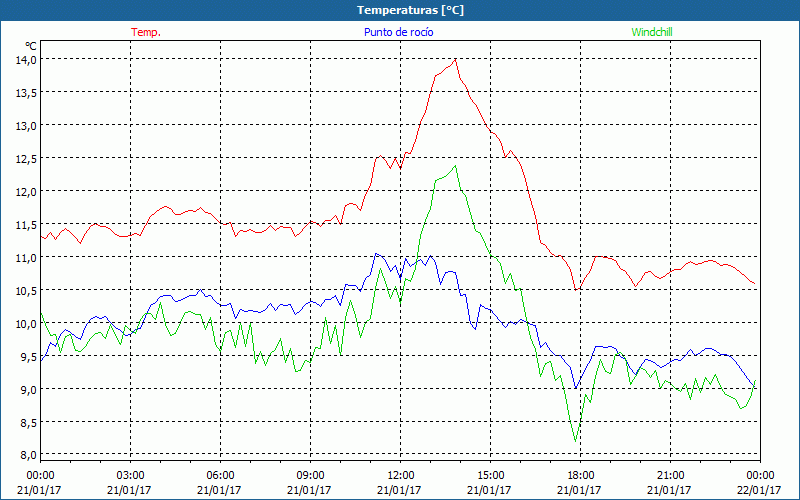Click the blue dew point peak near 11:00

click(x=376, y=254)
